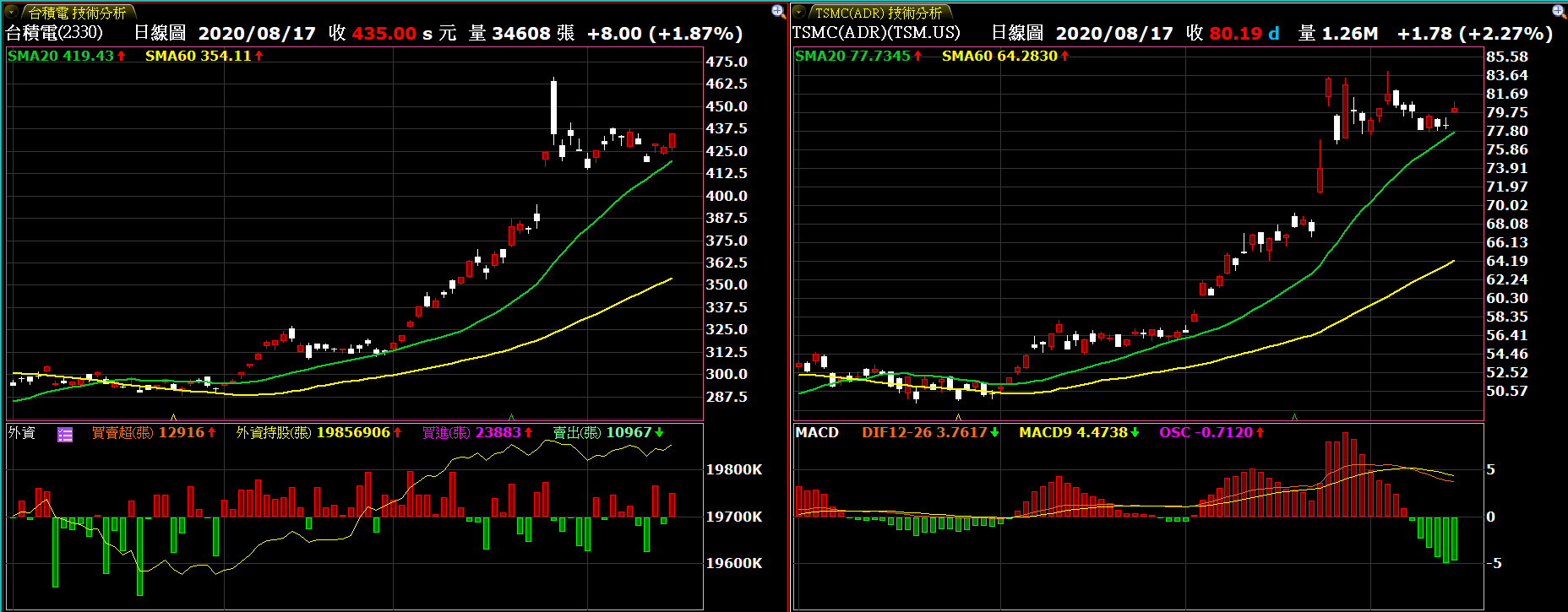Click the closing price 80.19
Viewport: 1568px width, 612px height.
[1236, 34]
